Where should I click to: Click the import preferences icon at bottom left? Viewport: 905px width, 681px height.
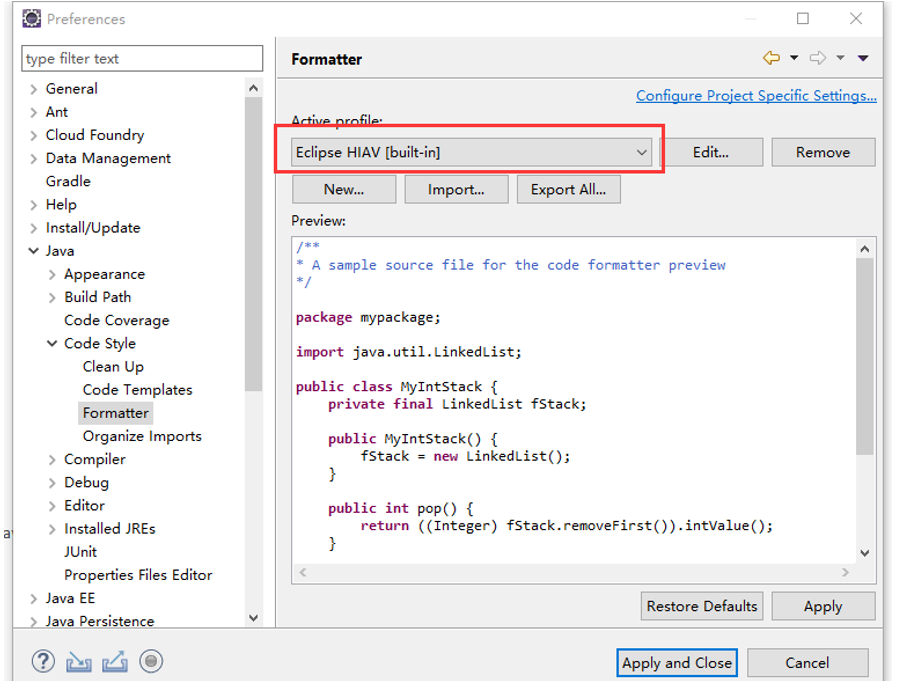[79, 661]
